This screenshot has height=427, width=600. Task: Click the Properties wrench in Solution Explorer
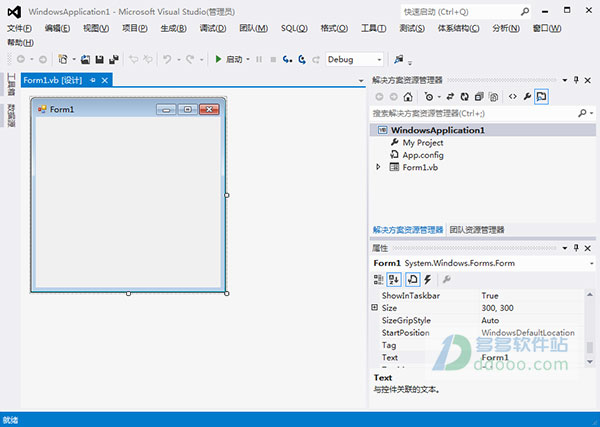(527, 97)
